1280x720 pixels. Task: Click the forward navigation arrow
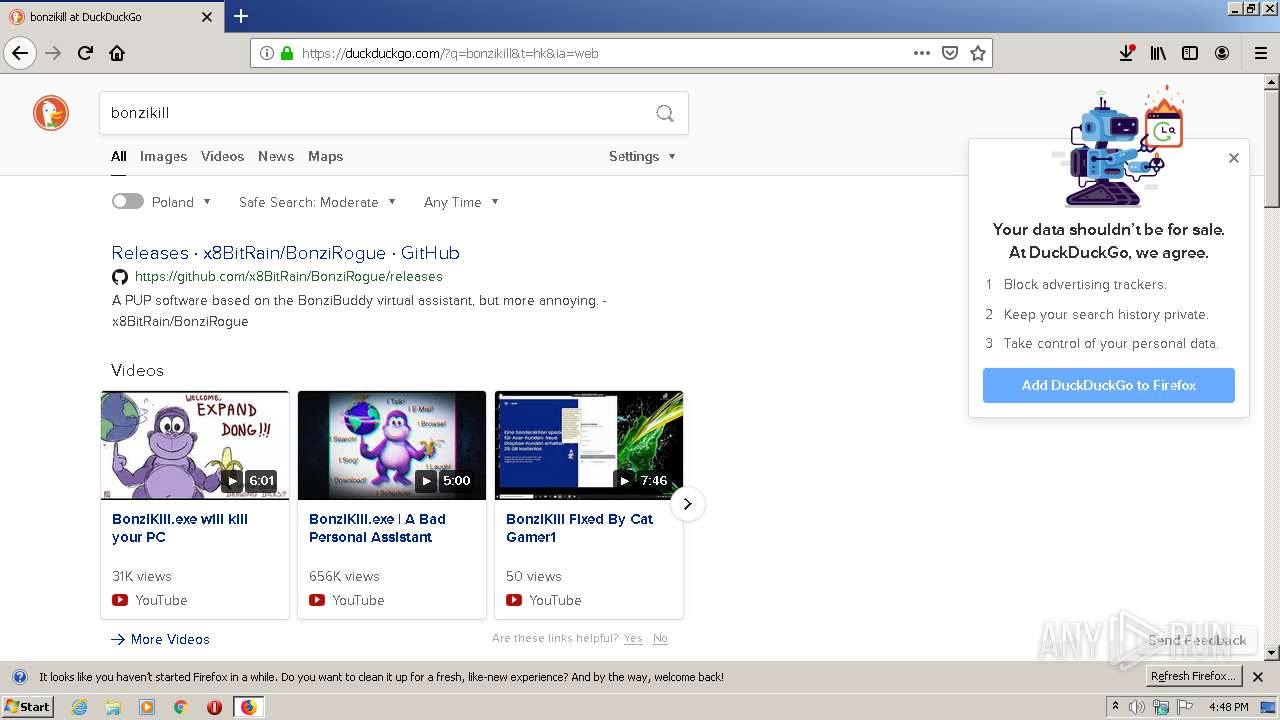click(x=53, y=53)
